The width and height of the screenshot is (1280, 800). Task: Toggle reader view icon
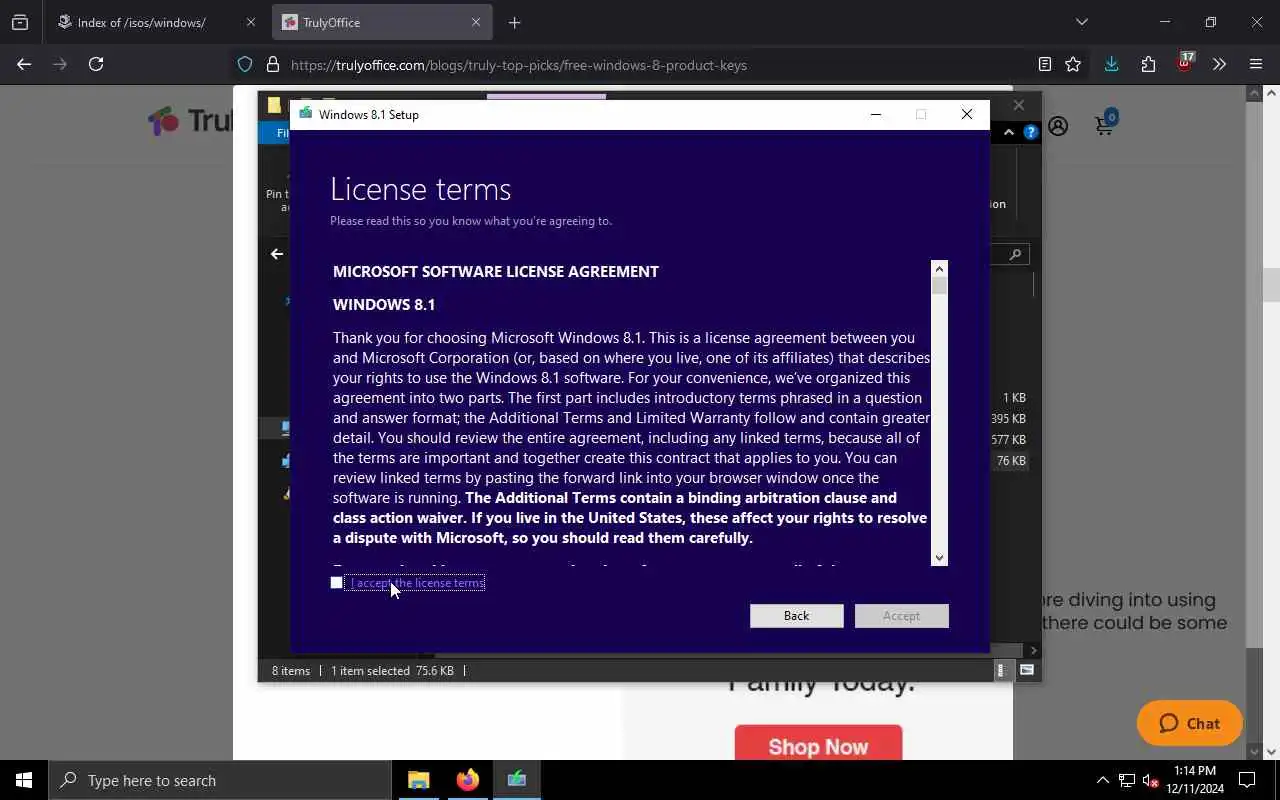point(1044,64)
